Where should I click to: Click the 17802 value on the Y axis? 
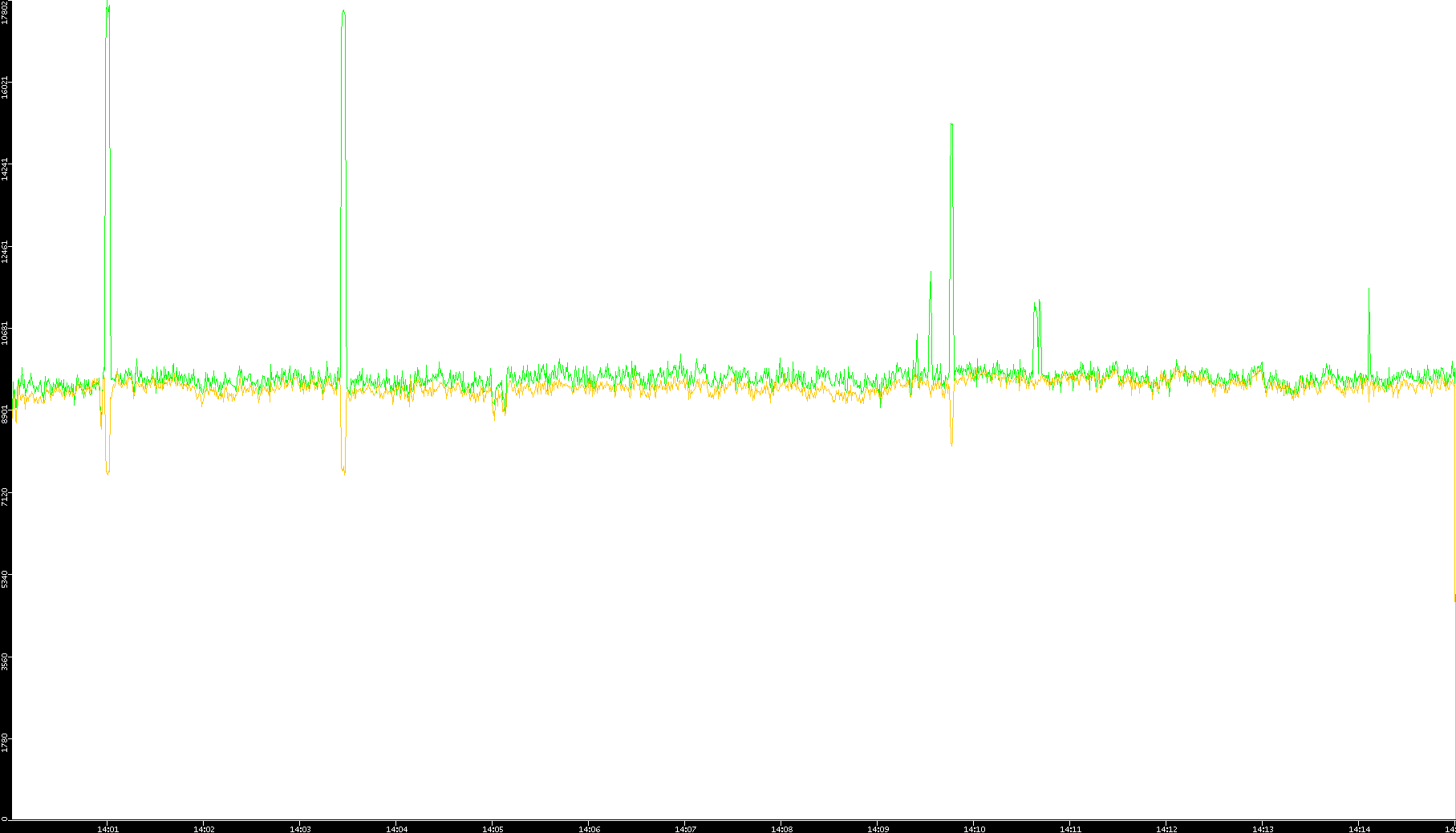coord(5,13)
